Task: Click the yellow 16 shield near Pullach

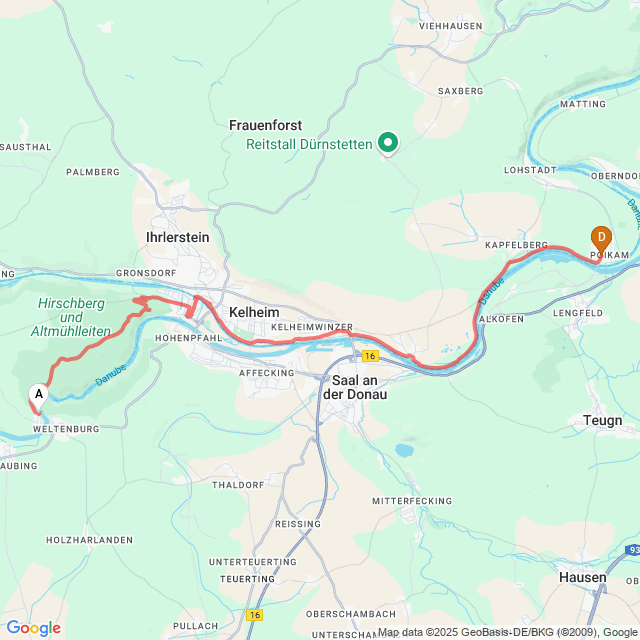Action: 255,615
